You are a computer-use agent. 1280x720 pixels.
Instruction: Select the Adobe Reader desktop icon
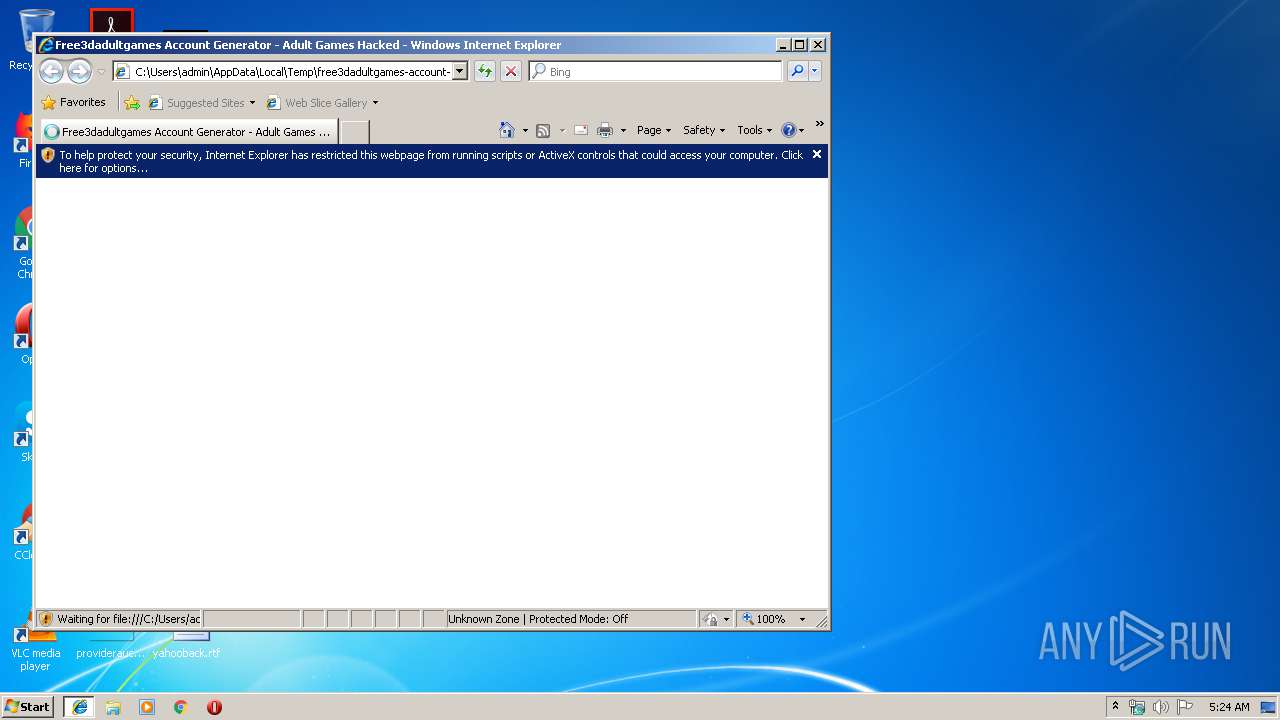click(111, 21)
